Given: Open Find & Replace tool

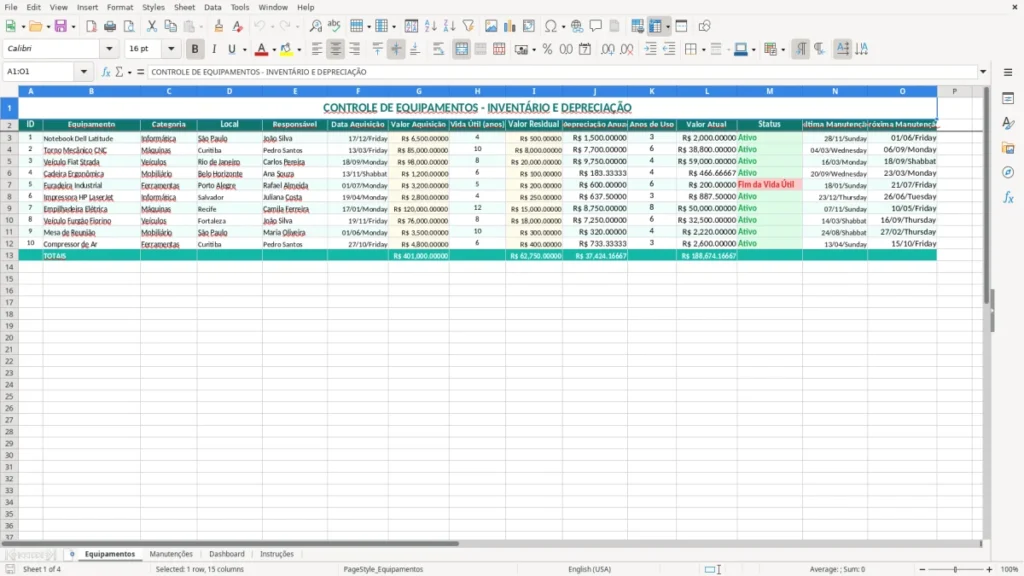Looking at the screenshot, I should click(x=315, y=26).
